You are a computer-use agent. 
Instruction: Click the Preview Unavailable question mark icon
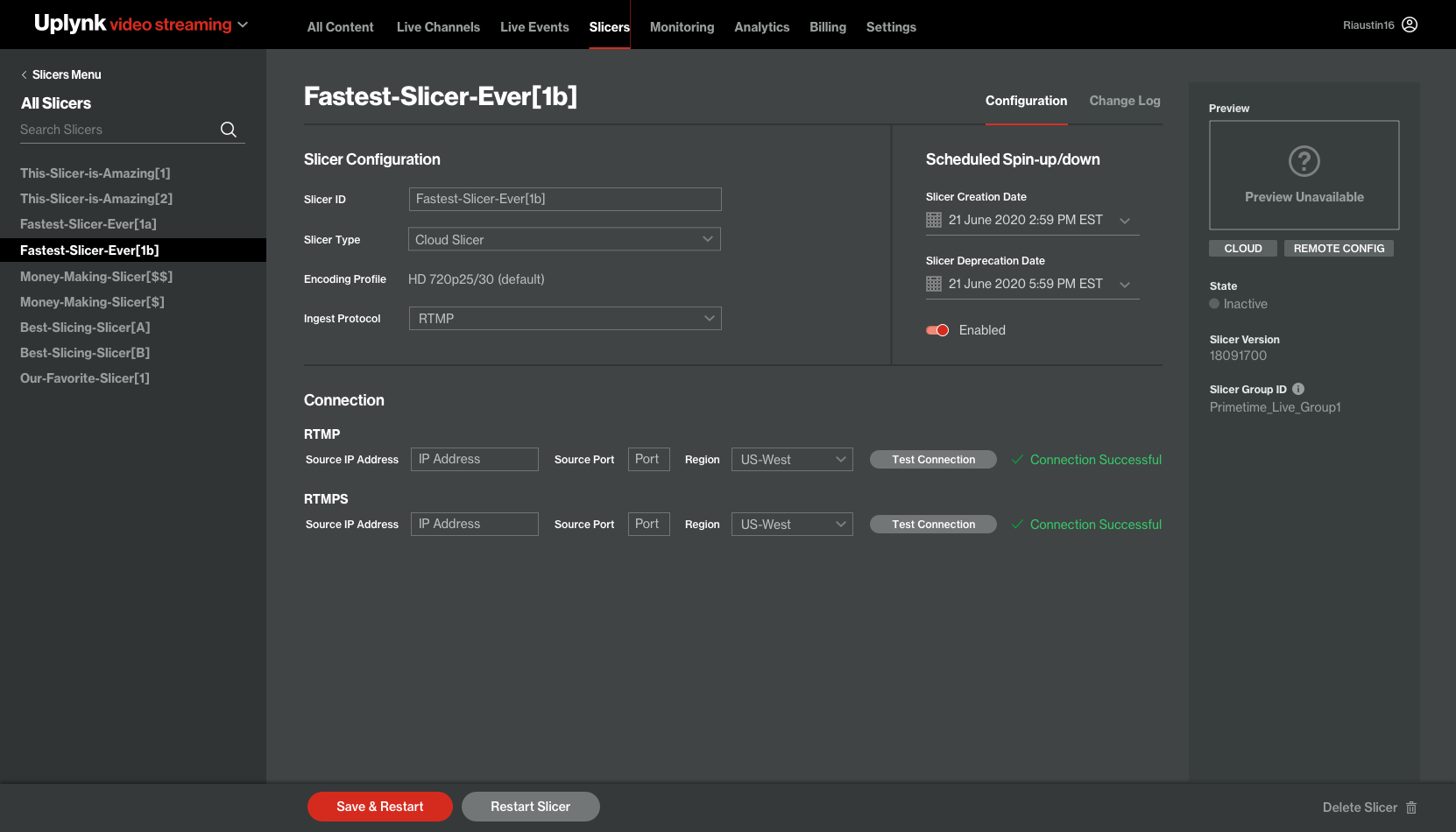point(1304,161)
